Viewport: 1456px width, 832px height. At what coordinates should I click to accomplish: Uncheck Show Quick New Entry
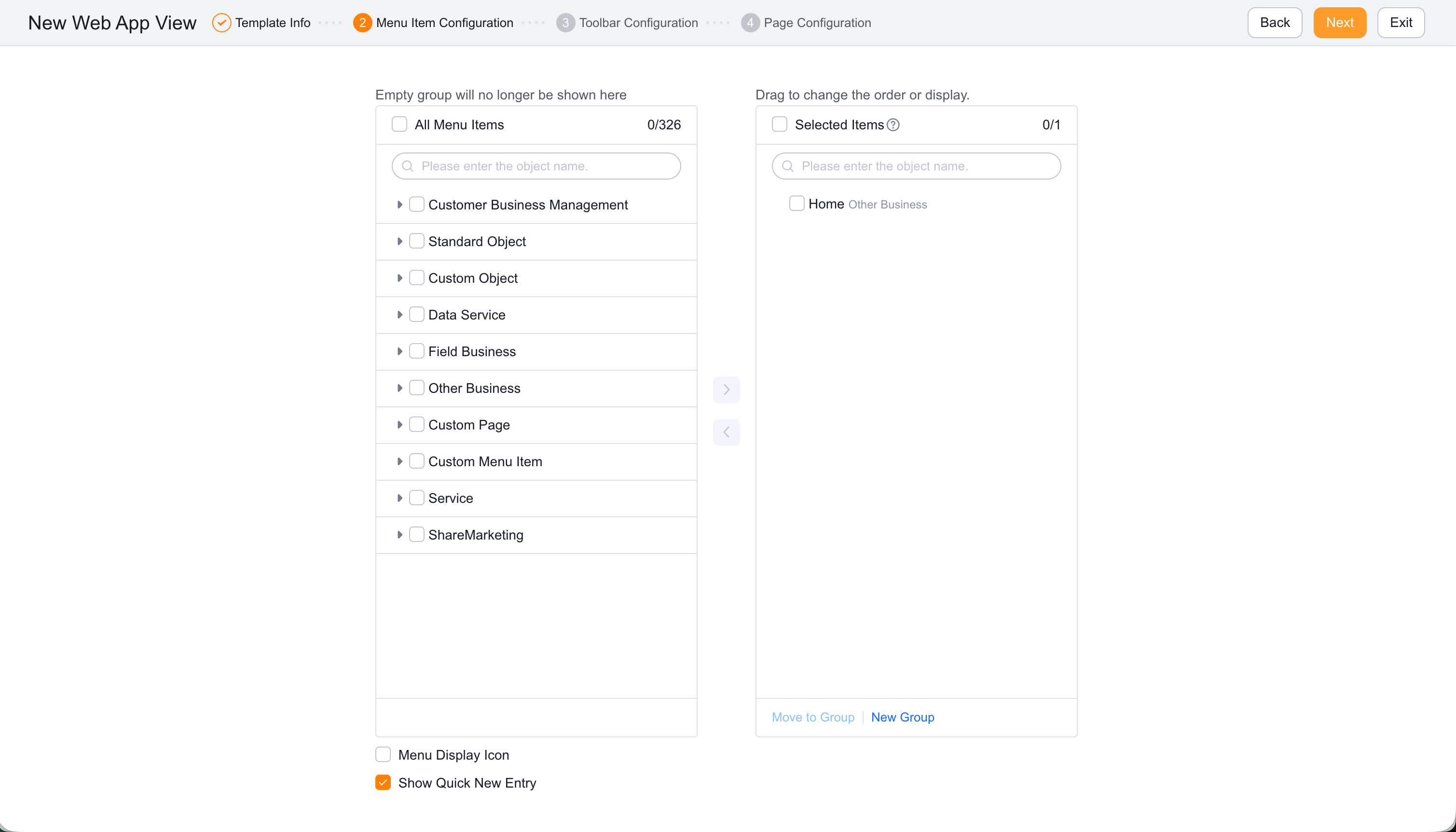[383, 782]
